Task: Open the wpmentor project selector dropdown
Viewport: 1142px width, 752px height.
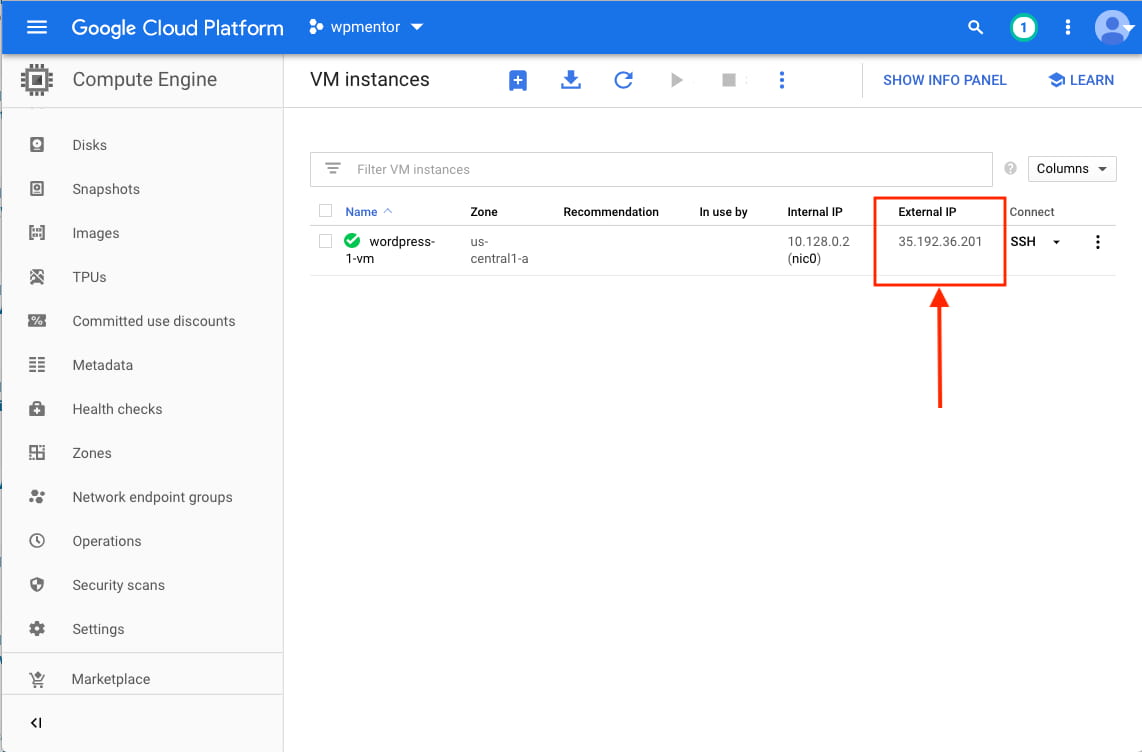Action: click(366, 27)
